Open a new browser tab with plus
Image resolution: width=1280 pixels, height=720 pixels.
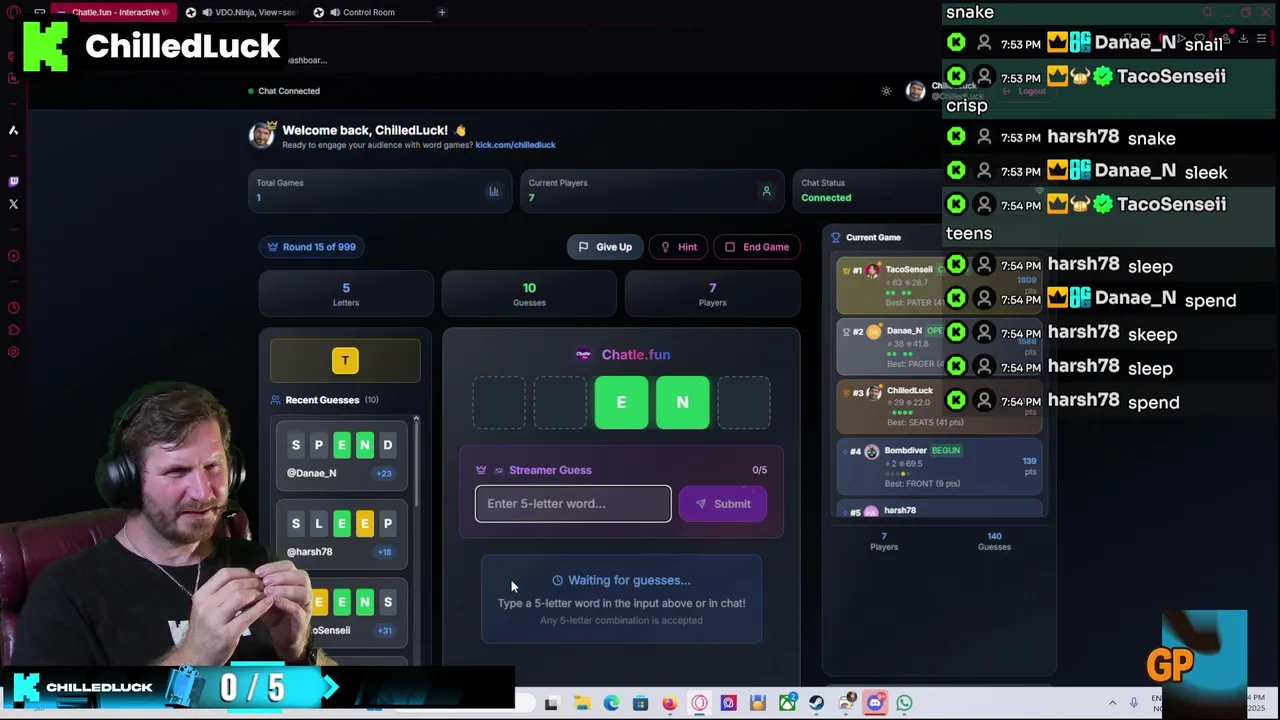pyautogui.click(x=442, y=12)
